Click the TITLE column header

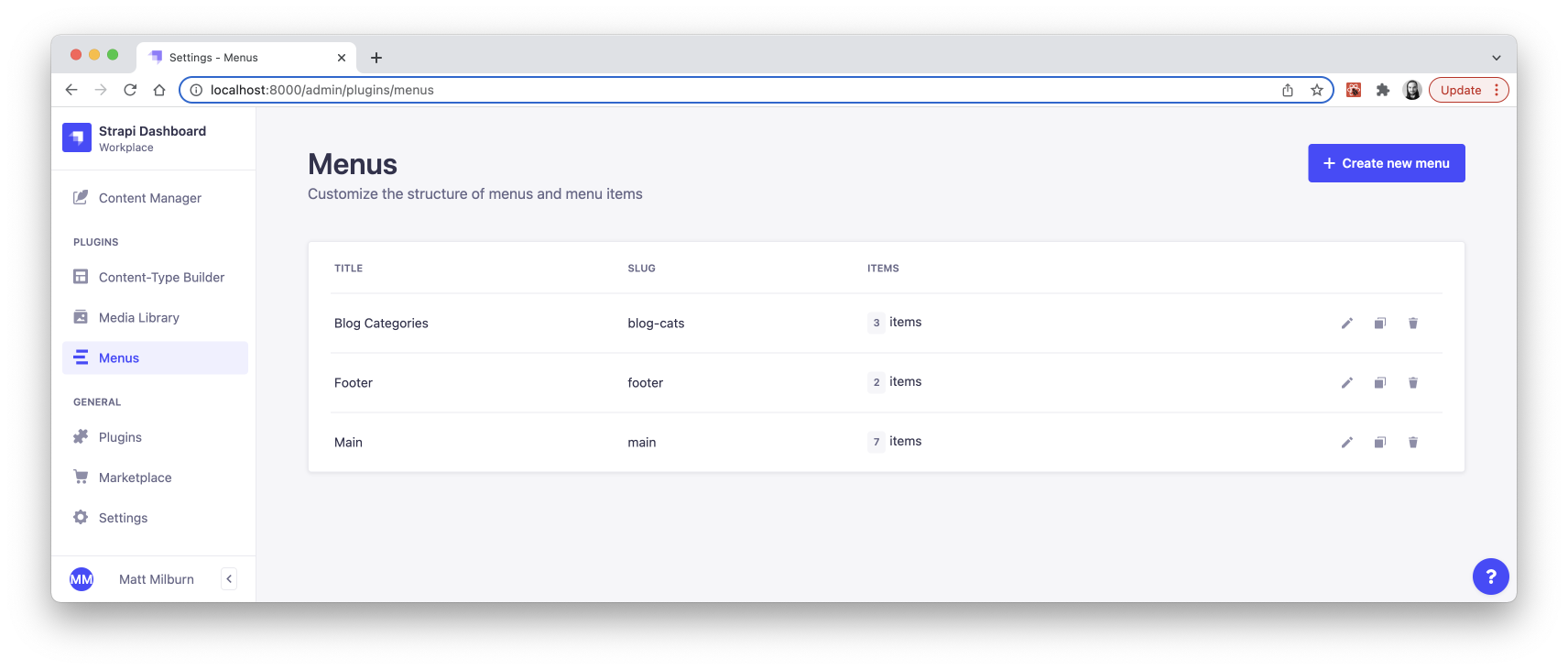[348, 269]
